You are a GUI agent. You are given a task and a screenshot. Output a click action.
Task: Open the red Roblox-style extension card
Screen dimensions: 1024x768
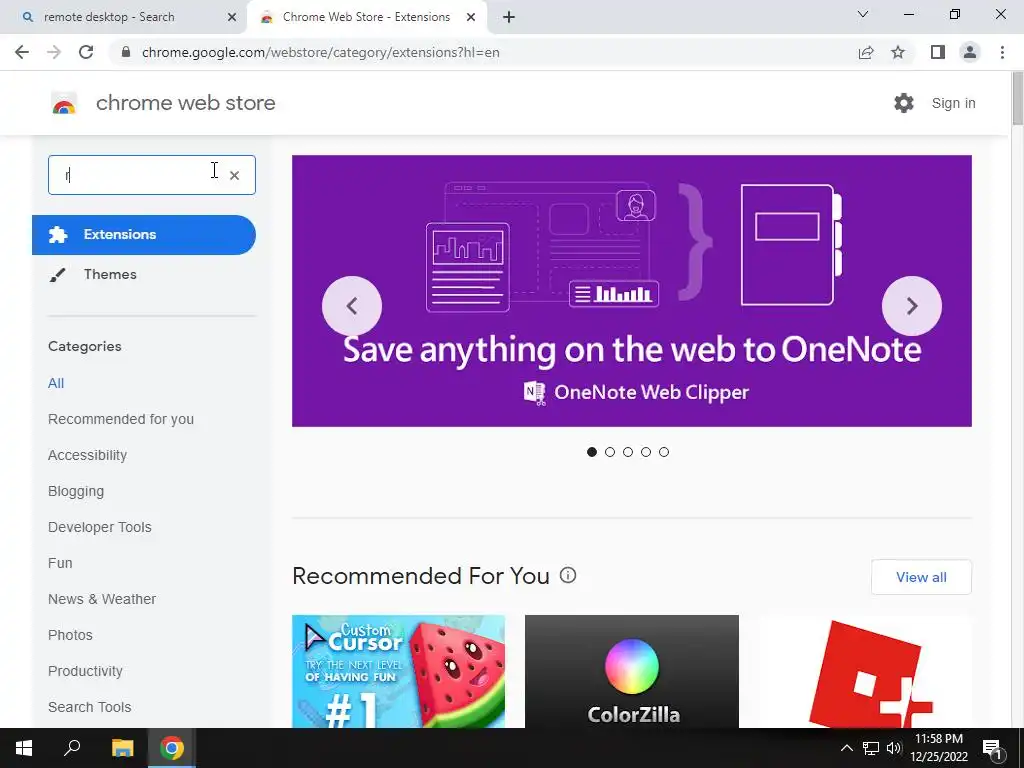(x=865, y=671)
